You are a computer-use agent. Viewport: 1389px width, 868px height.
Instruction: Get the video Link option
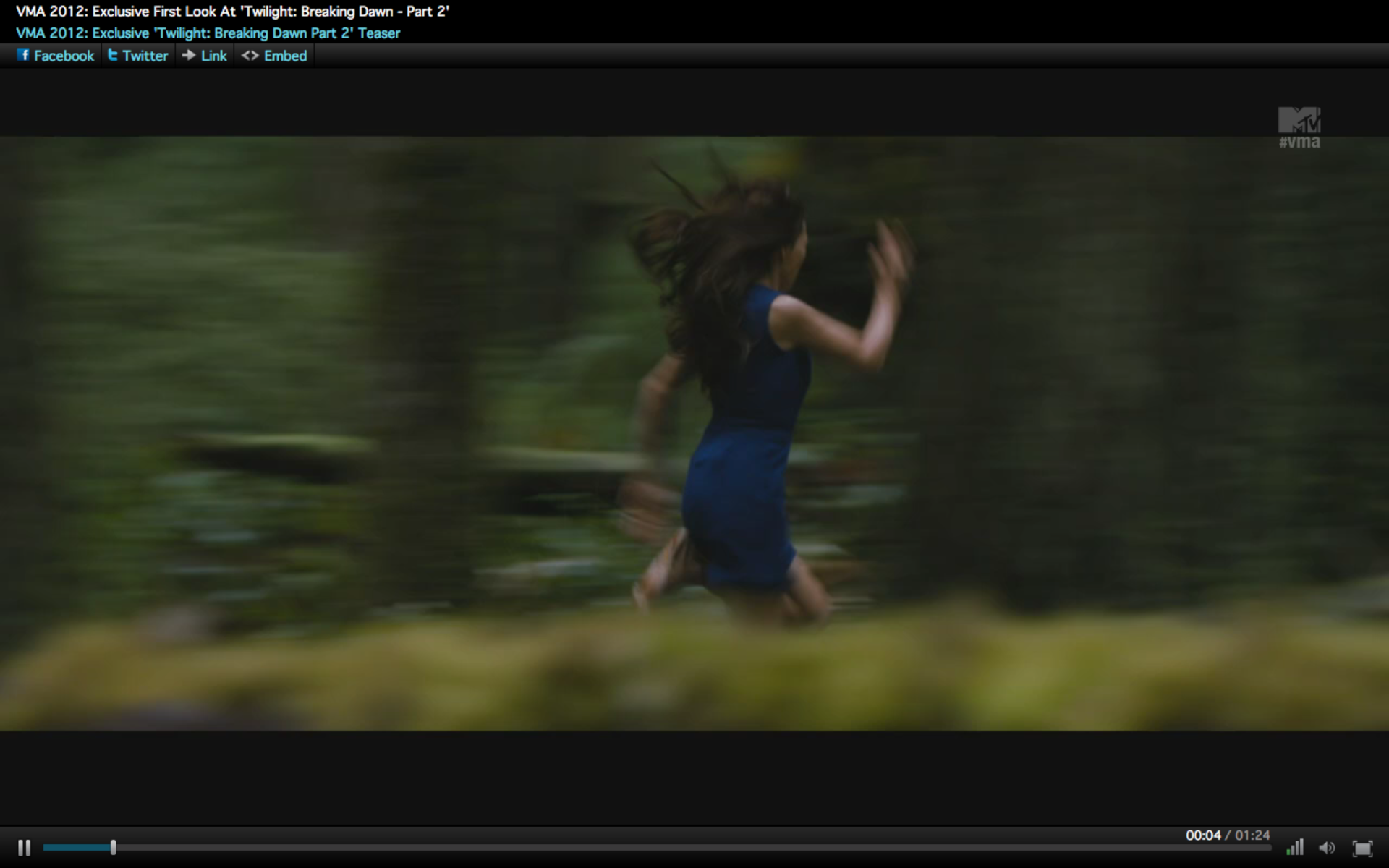[x=213, y=56]
